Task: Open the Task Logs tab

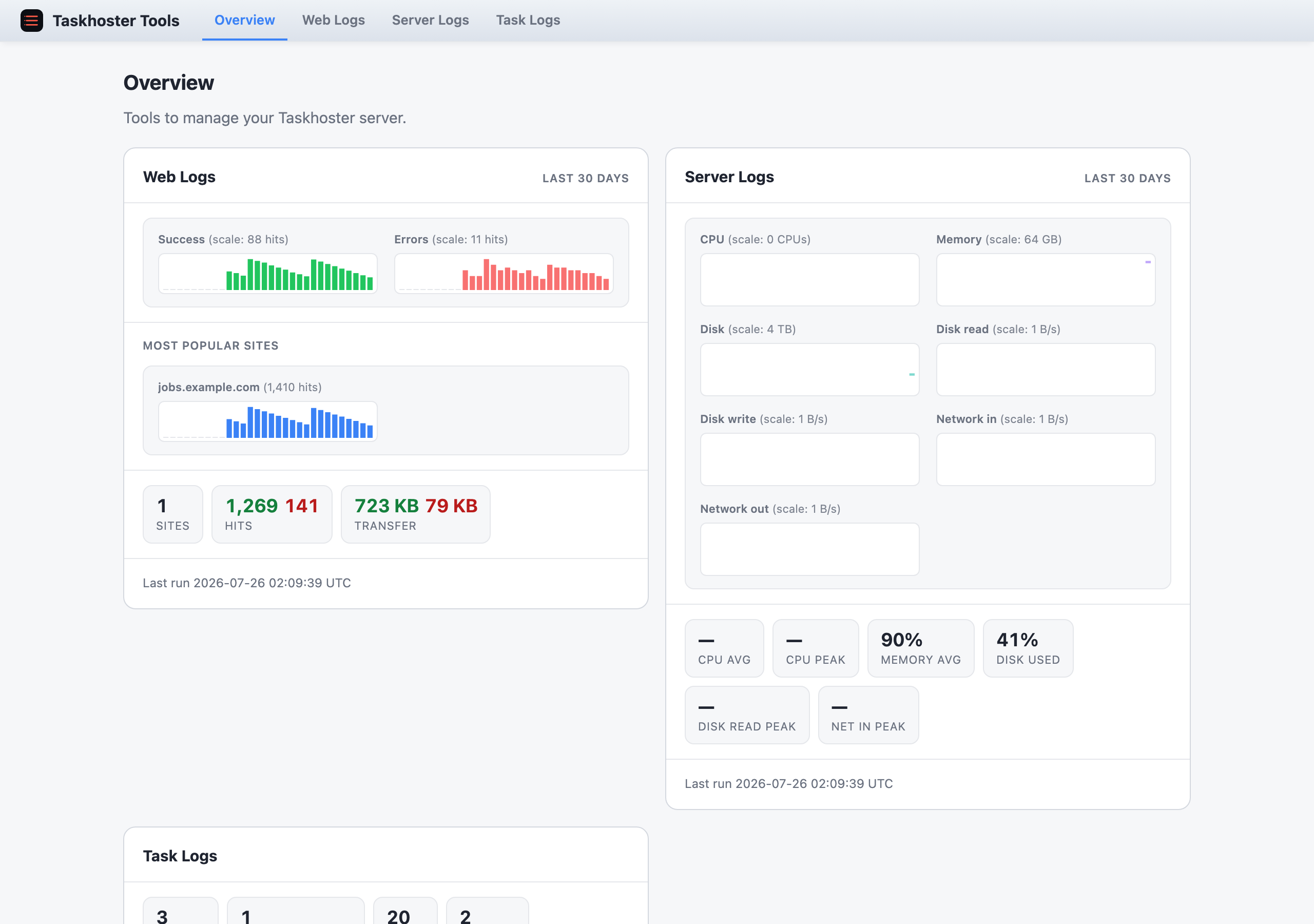Action: click(528, 20)
